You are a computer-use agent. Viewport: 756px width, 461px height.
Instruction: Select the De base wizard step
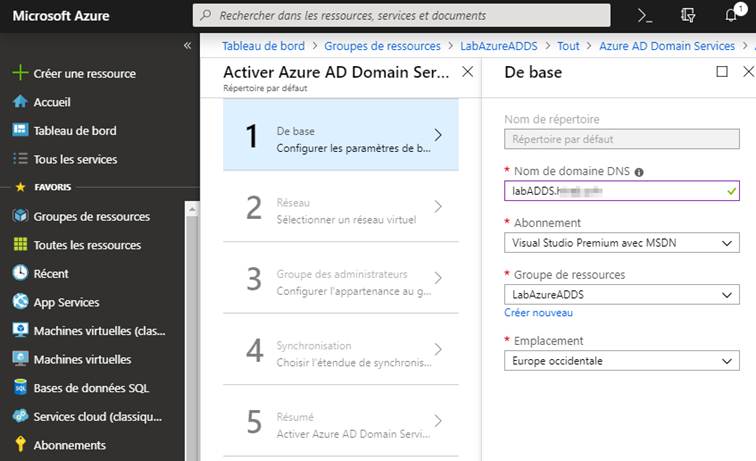point(341,135)
